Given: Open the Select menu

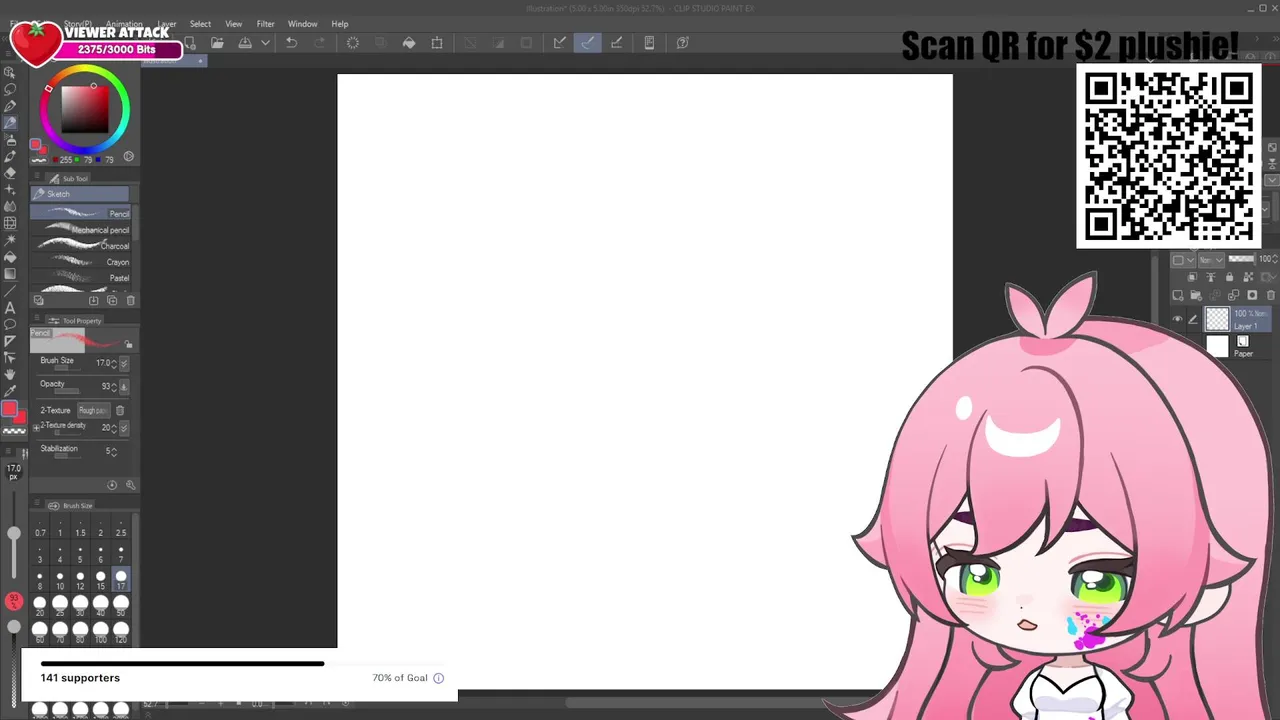Looking at the screenshot, I should pyautogui.click(x=200, y=24).
